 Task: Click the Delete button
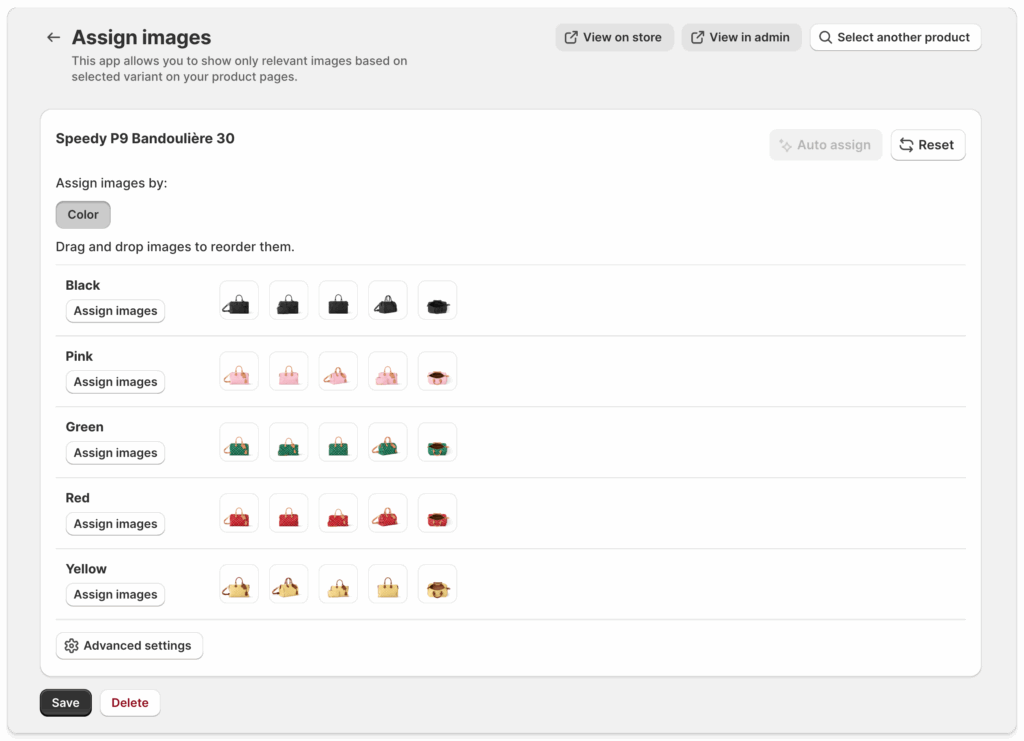tap(130, 703)
